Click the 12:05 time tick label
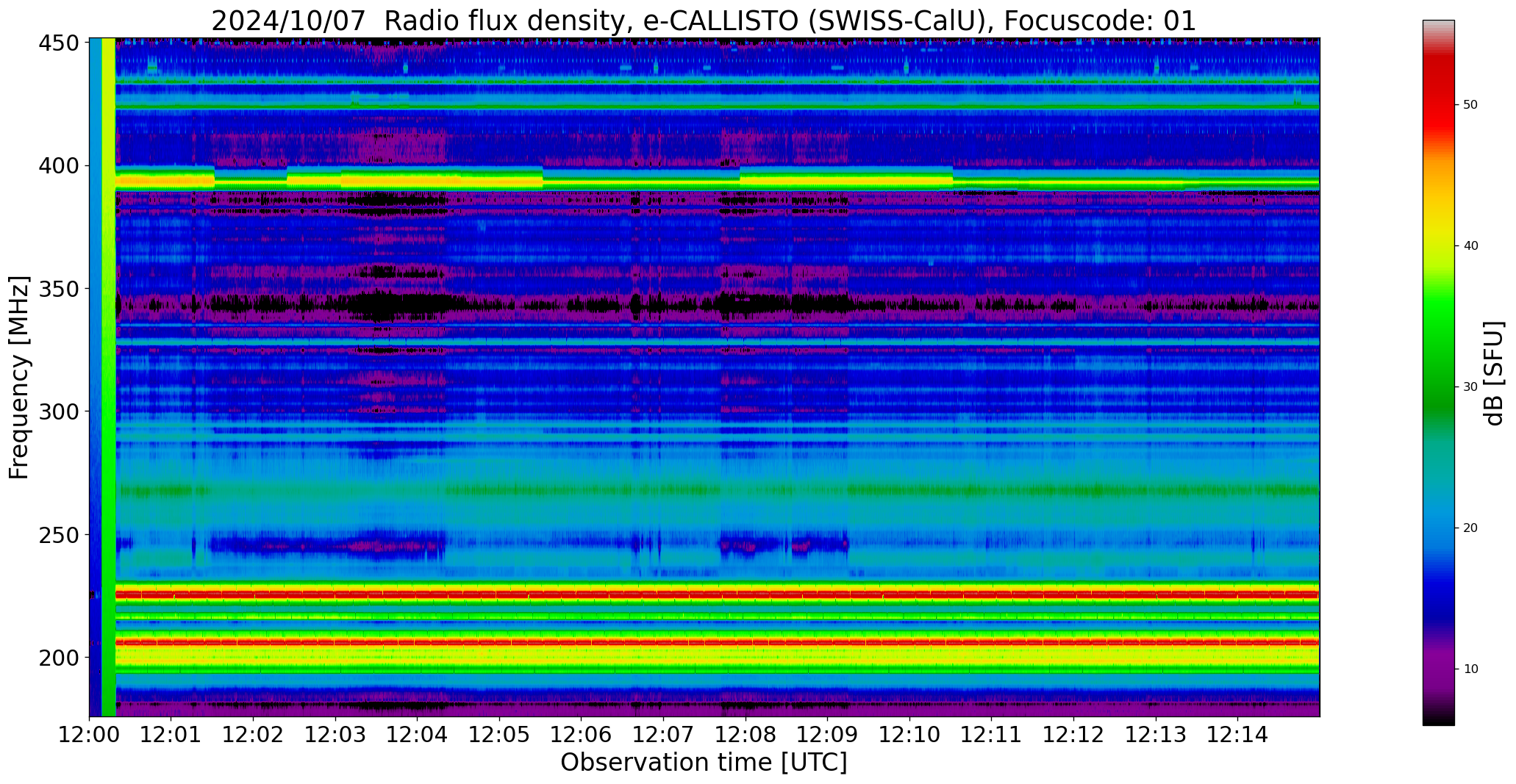The height and width of the screenshot is (784, 1516). 499,734
